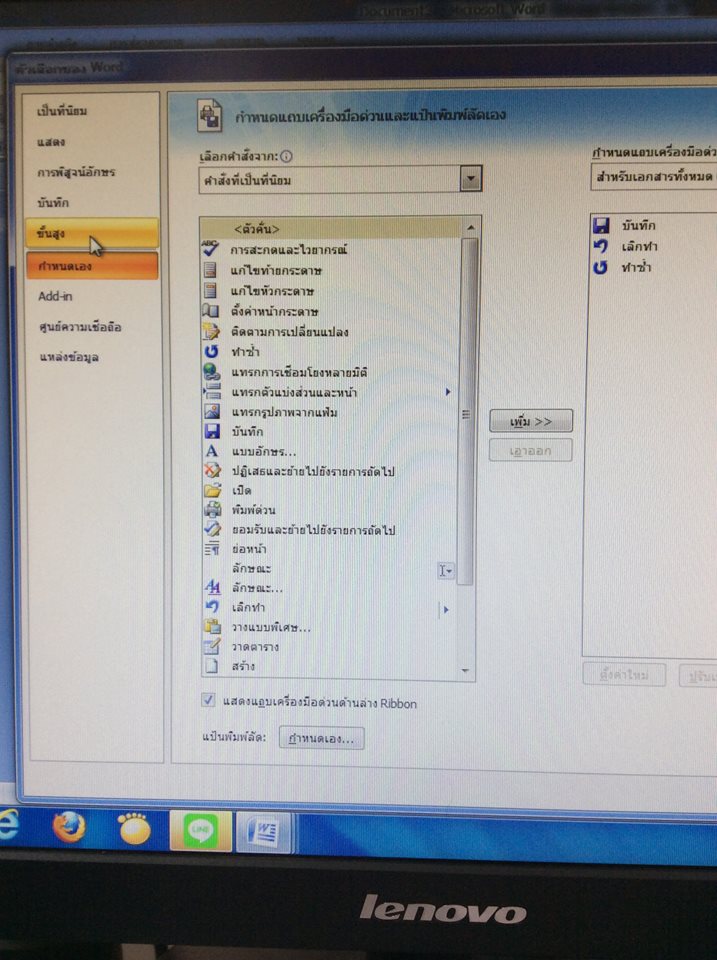The width and height of the screenshot is (717, 960).
Task: Click the command list scroll down arrow
Action: [x=465, y=672]
